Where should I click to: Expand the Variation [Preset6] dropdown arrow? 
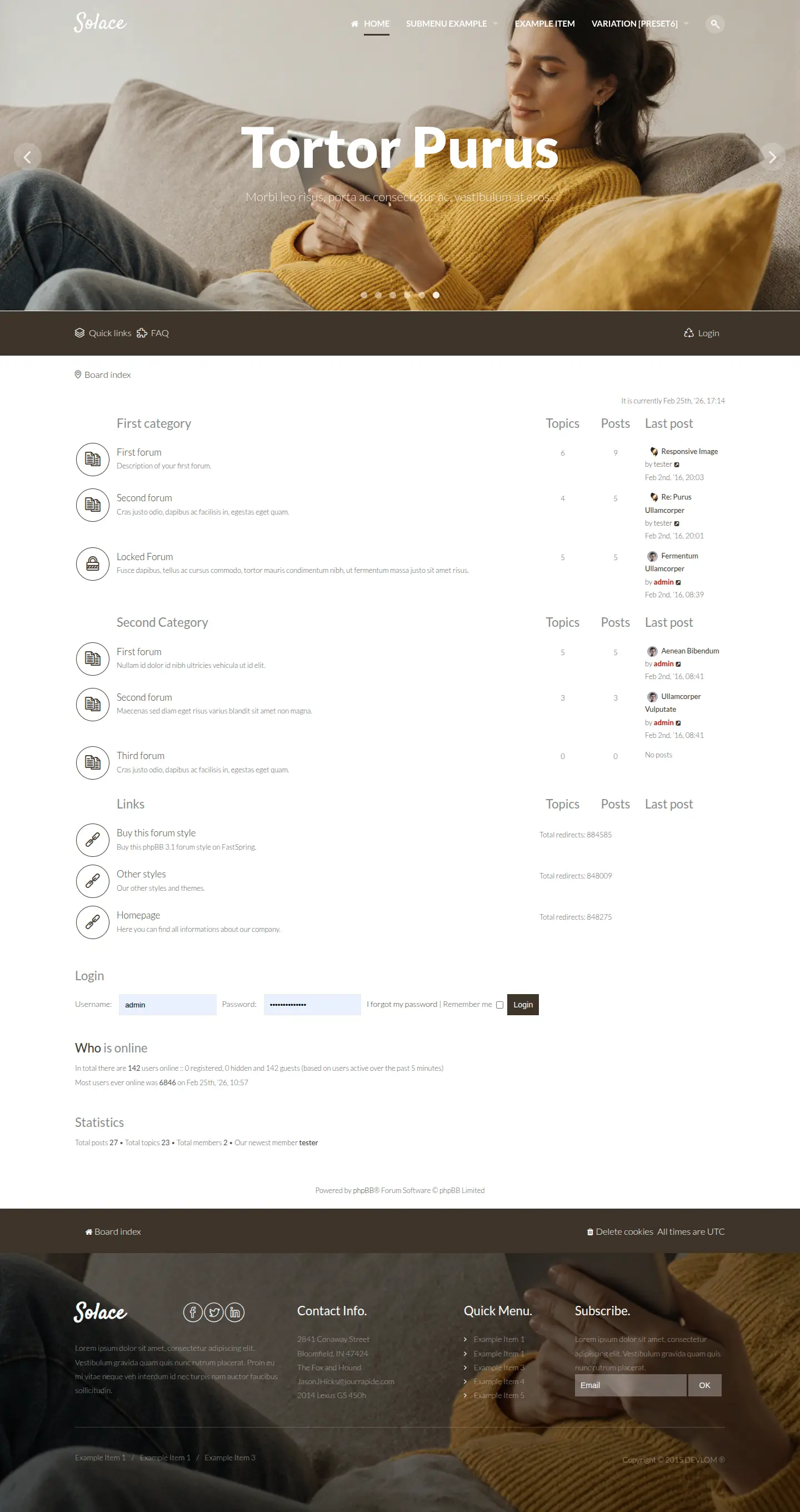coord(686,24)
